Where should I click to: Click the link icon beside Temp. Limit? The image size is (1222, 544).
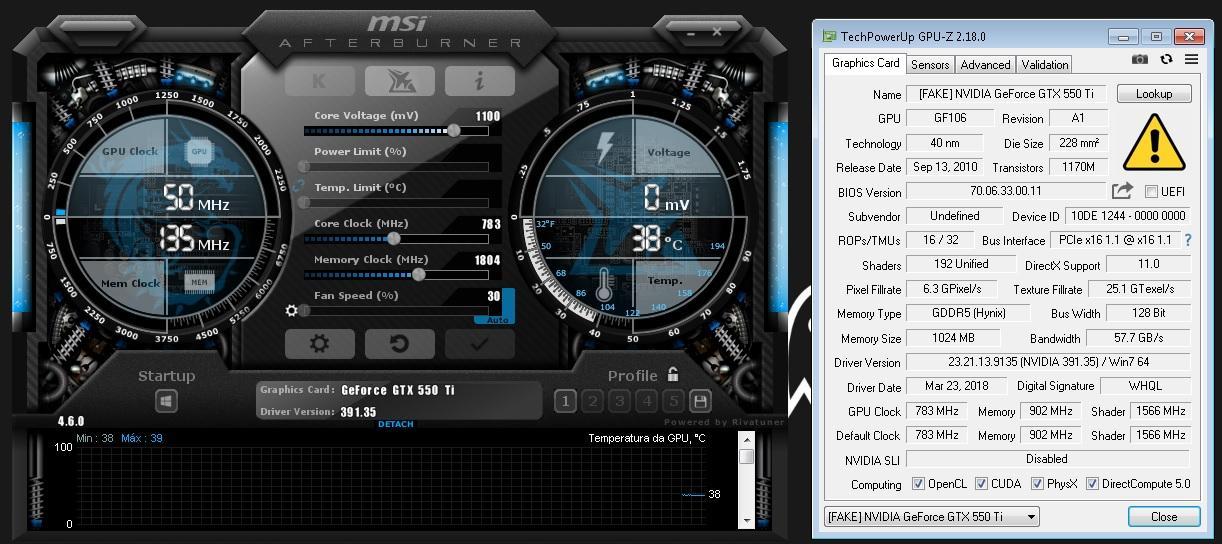click(x=297, y=186)
